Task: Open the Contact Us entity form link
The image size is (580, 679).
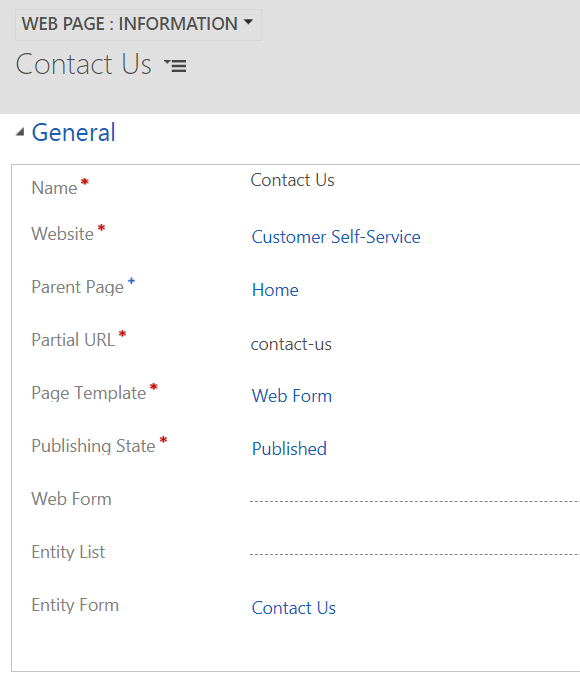Action: [294, 608]
